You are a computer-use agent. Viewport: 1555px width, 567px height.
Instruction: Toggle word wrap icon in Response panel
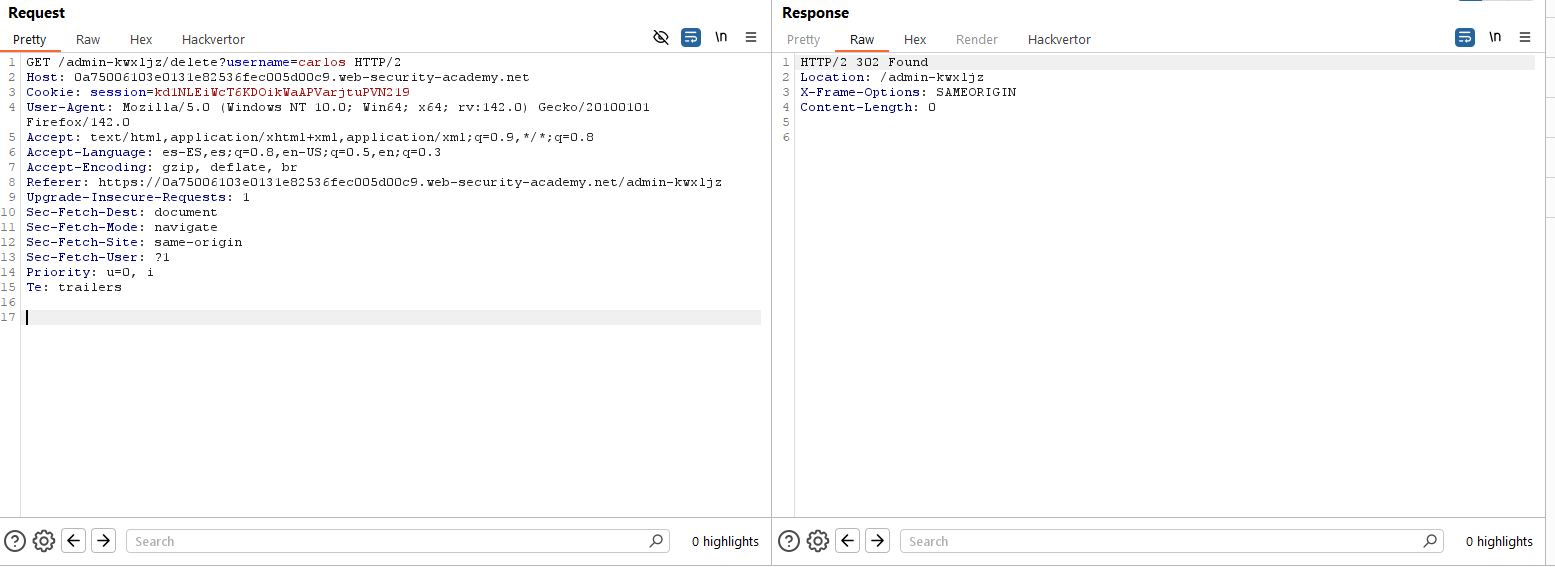[1465, 38]
